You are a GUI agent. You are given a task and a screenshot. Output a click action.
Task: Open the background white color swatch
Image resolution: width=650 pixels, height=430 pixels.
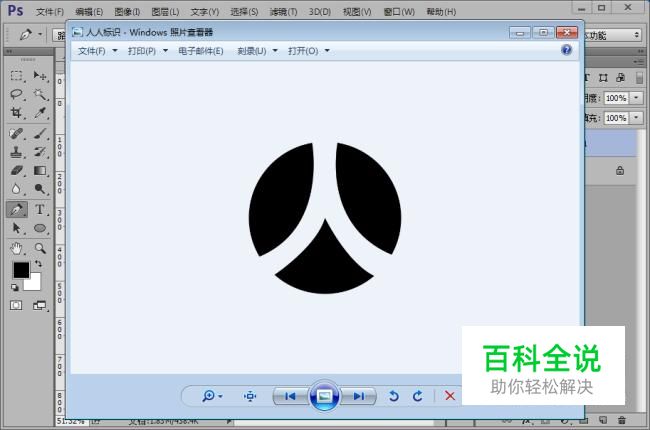(35, 284)
